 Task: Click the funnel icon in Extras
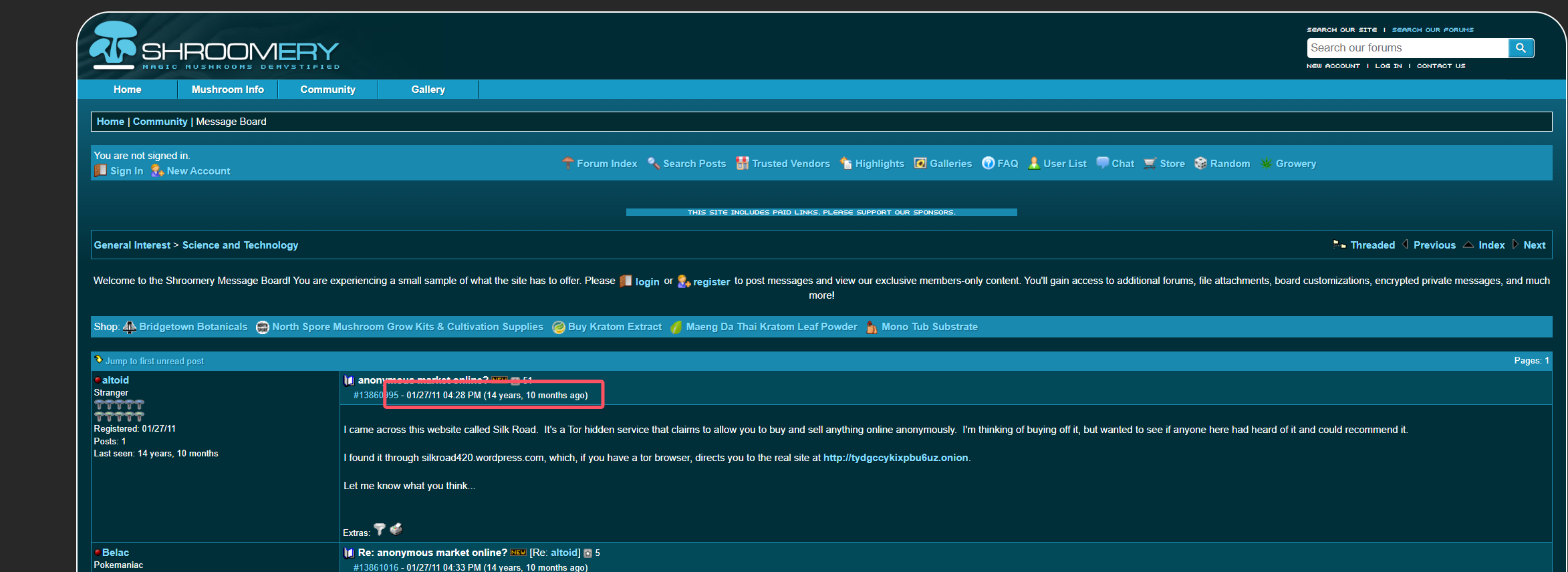[380, 530]
